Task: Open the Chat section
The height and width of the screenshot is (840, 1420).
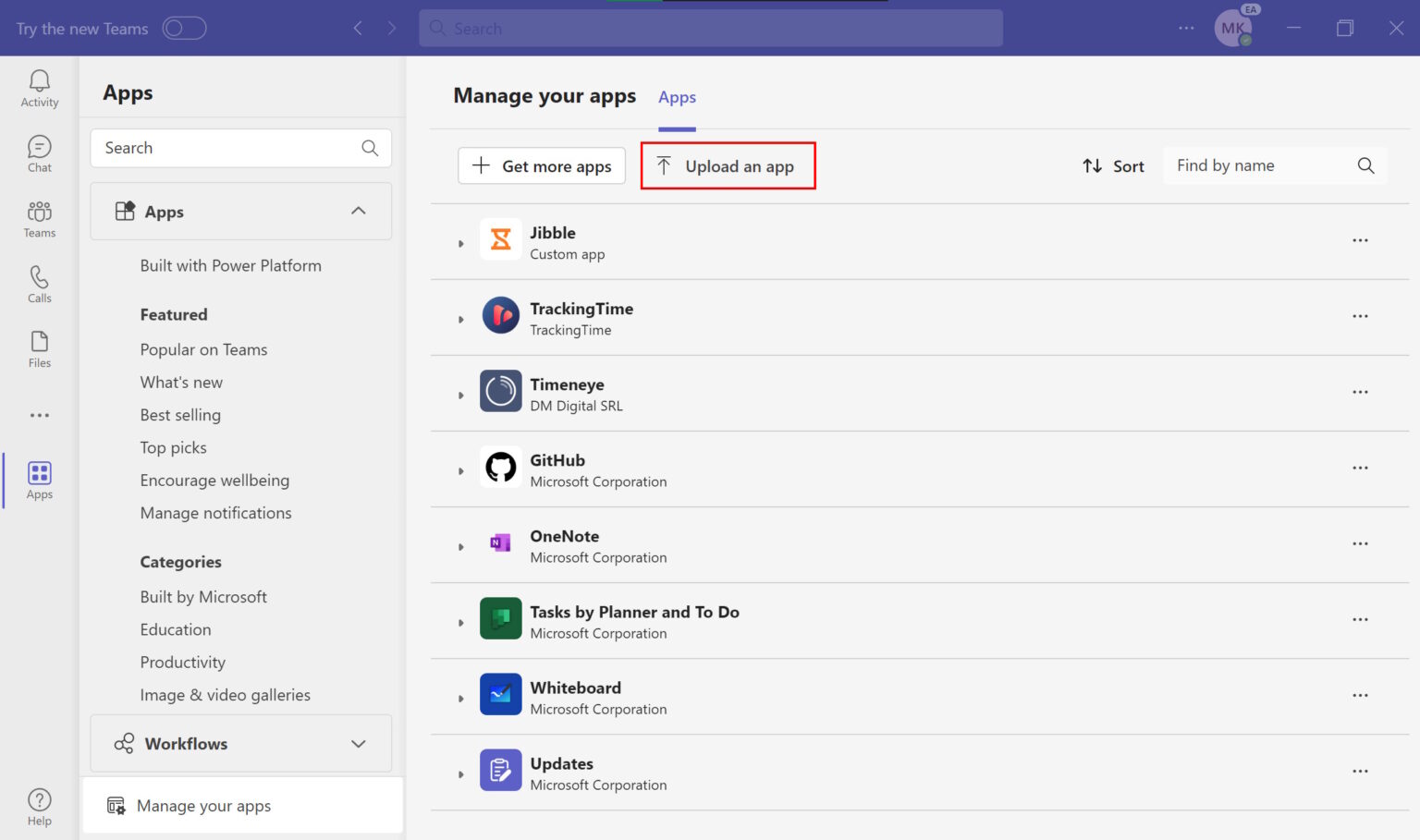Action: click(x=39, y=152)
